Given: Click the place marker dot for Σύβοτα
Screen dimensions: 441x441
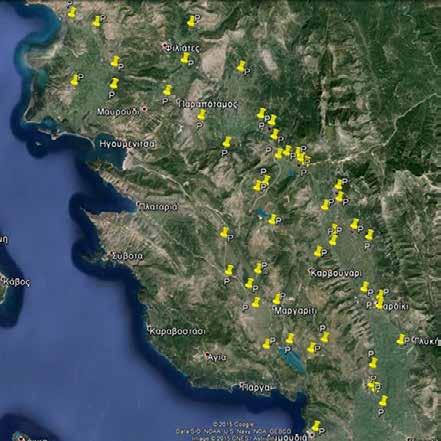Looking at the screenshot, I should coord(112,254).
